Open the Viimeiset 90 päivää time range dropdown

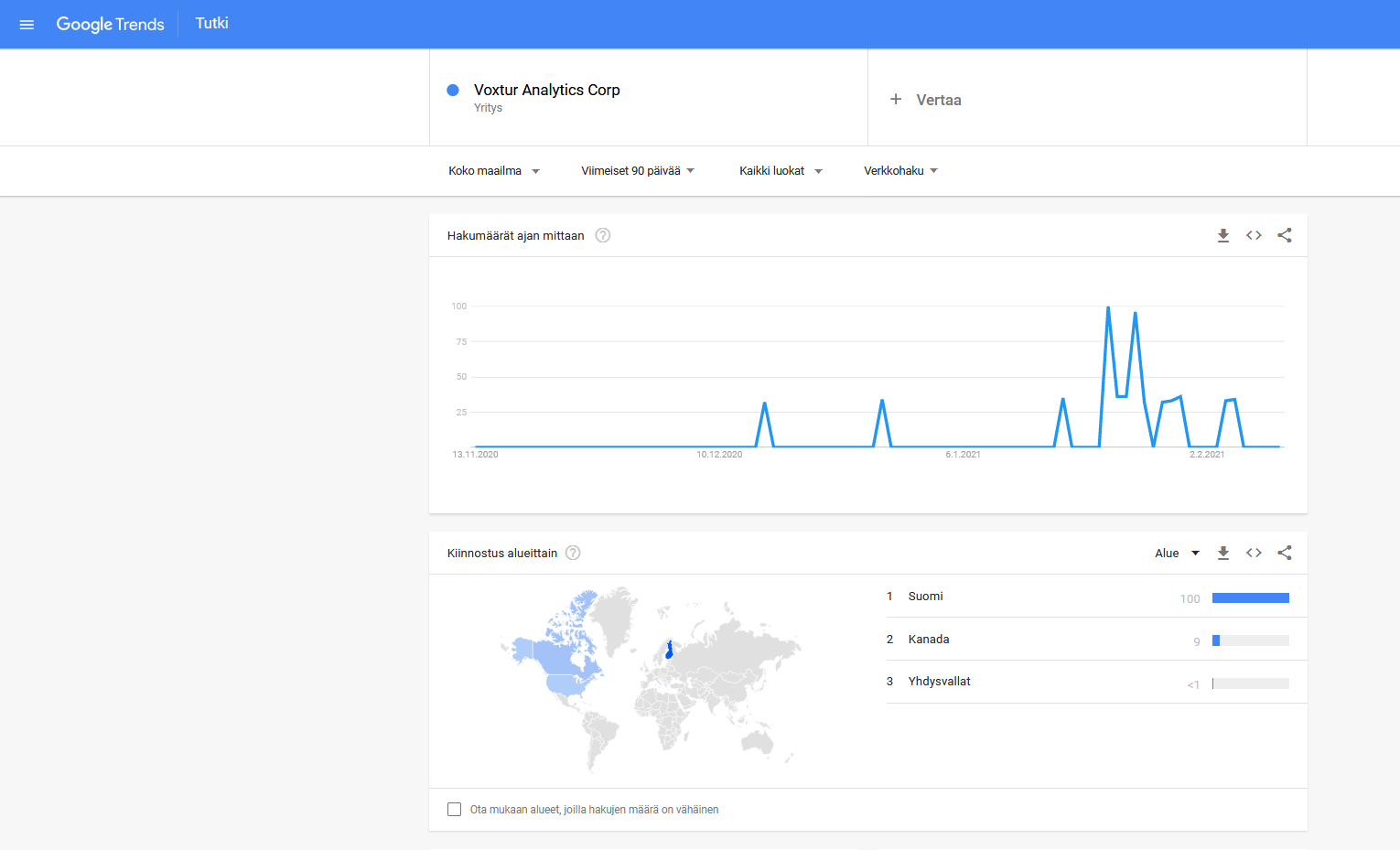tap(638, 171)
